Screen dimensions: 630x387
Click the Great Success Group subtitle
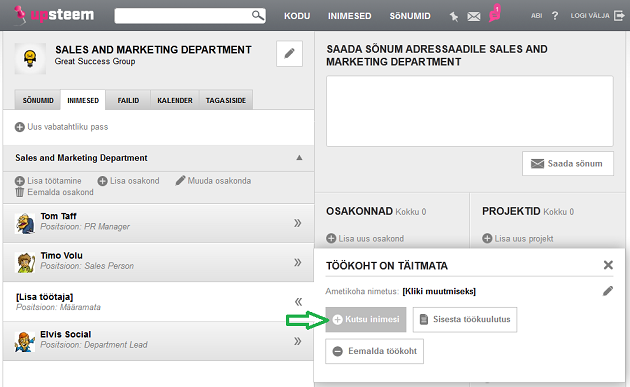[95, 61]
